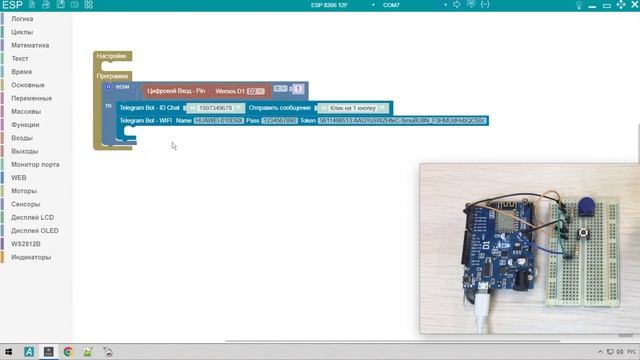
Task: Open the Математика block category
Action: coord(30,45)
